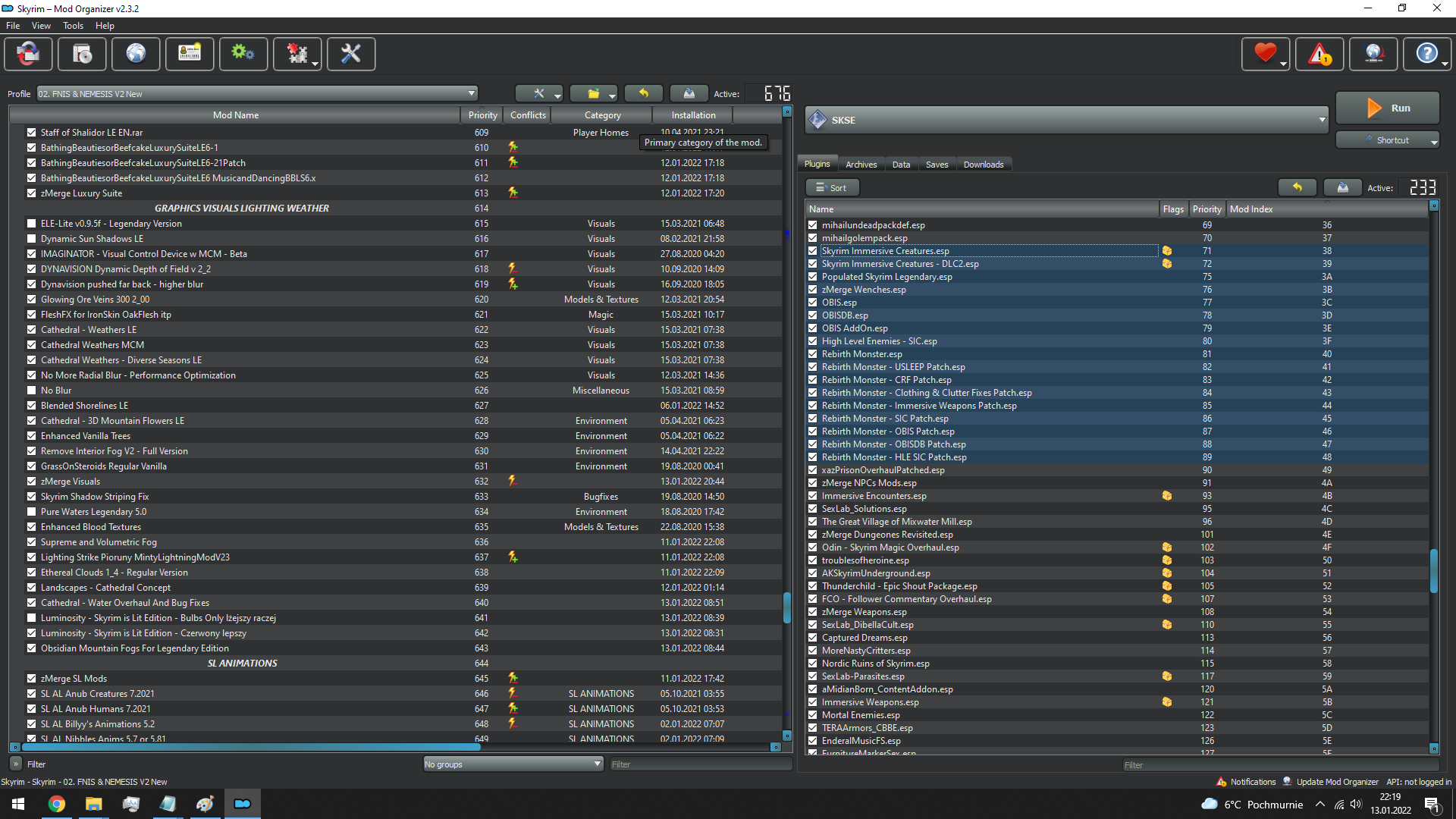
Task: Launch the Executables gears icon
Action: coord(243,54)
